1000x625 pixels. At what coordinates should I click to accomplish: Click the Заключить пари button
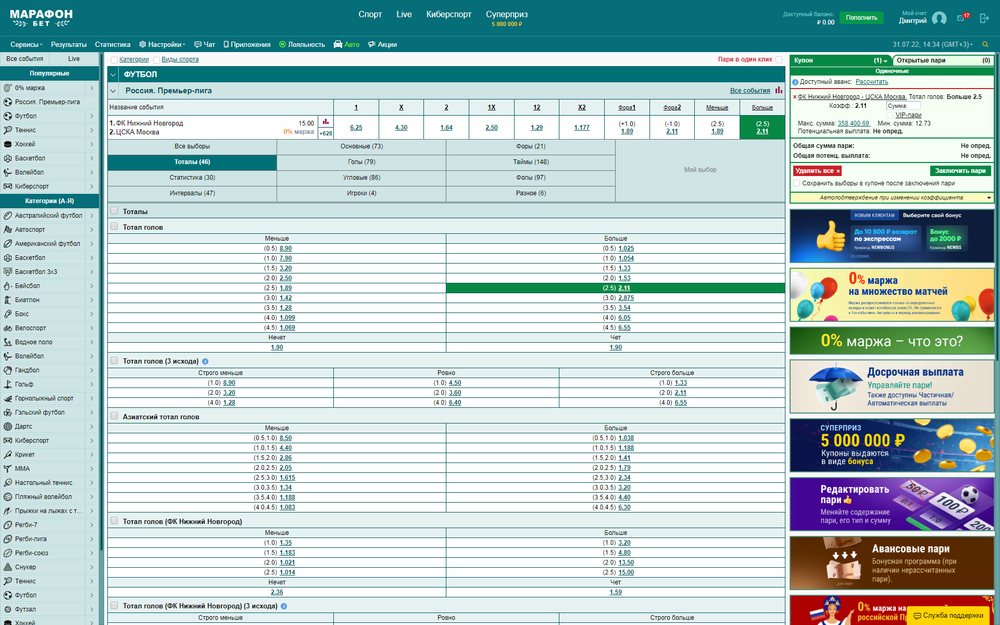(x=960, y=171)
